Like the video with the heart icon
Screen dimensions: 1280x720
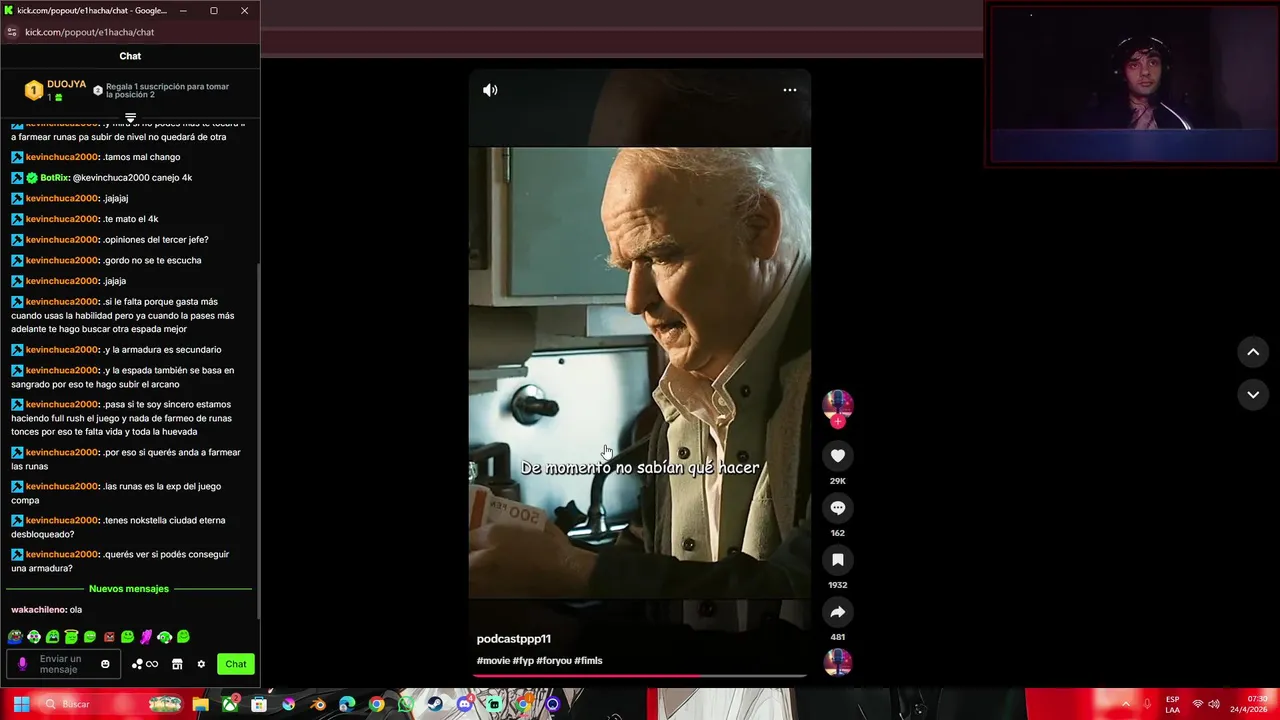(x=838, y=456)
